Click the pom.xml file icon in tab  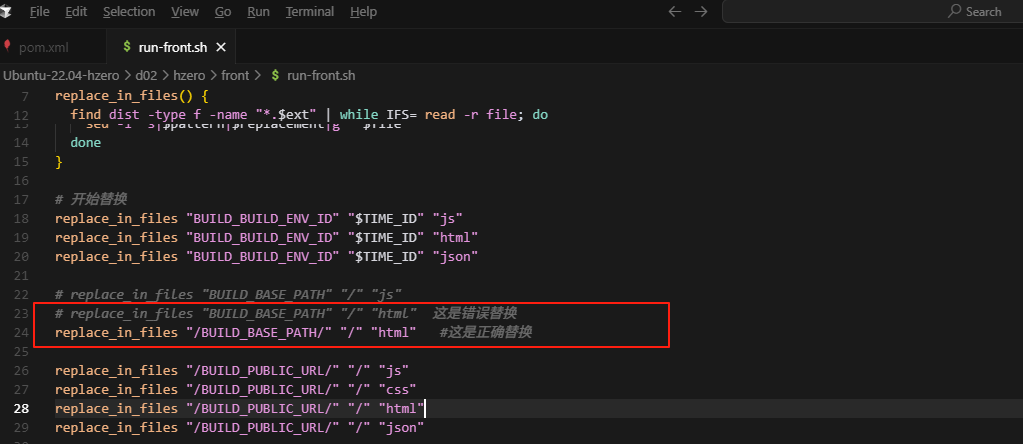(x=9, y=47)
